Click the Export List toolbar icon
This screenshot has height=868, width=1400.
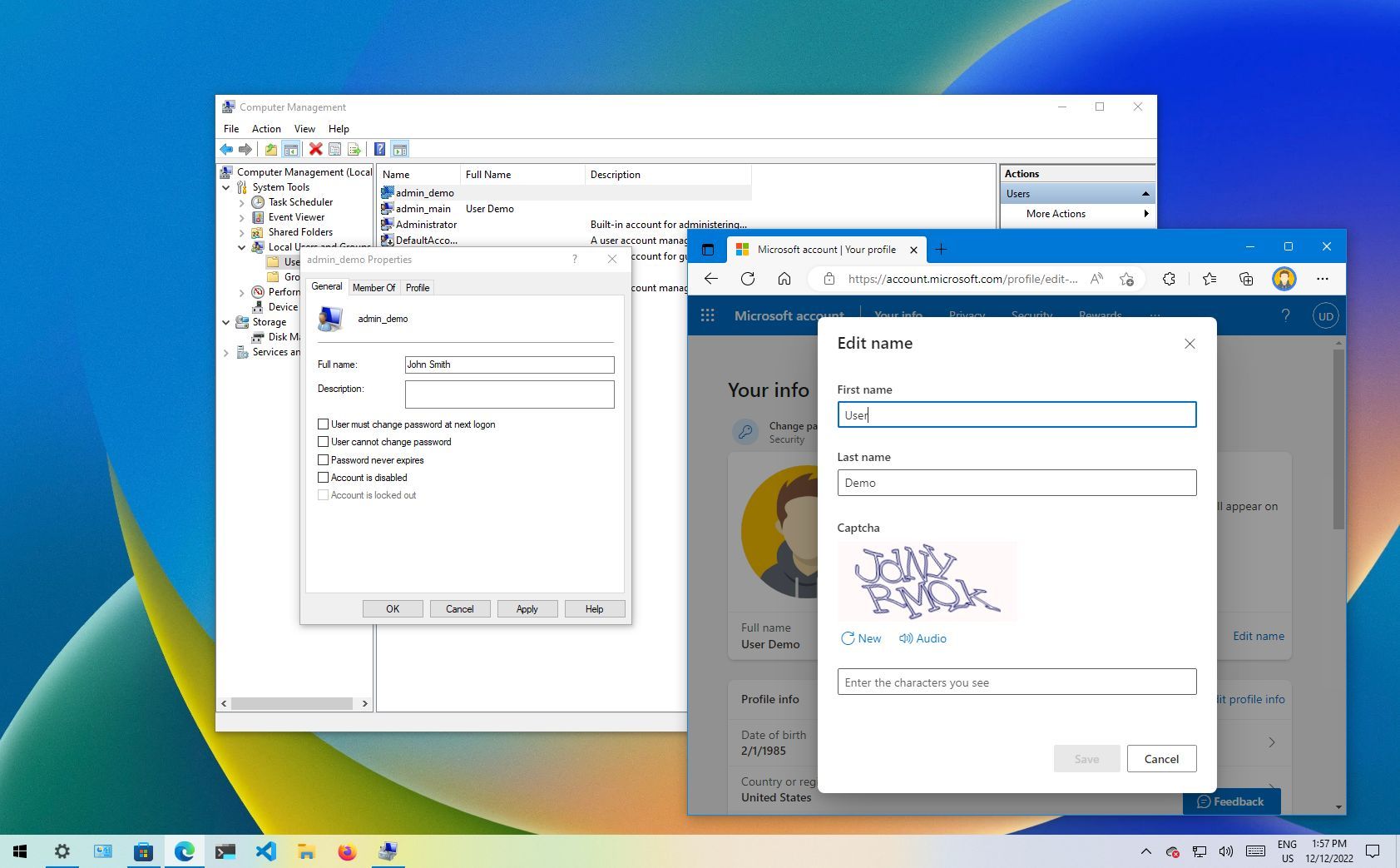[x=355, y=149]
